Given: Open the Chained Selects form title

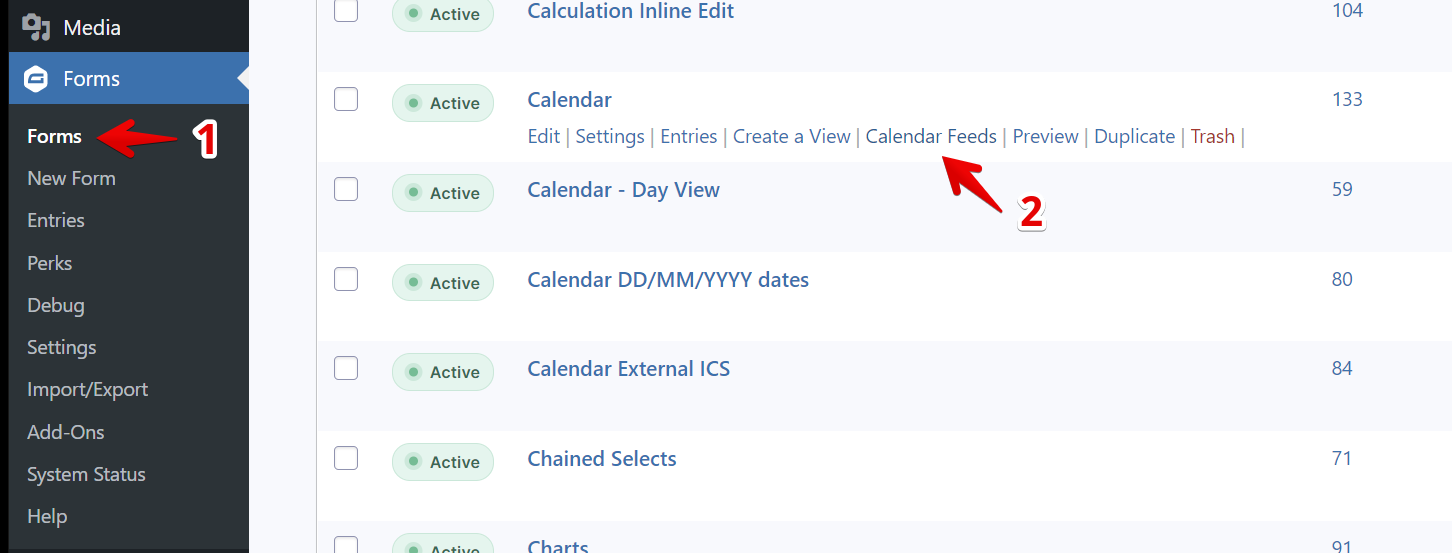Looking at the screenshot, I should pyautogui.click(x=602, y=459).
